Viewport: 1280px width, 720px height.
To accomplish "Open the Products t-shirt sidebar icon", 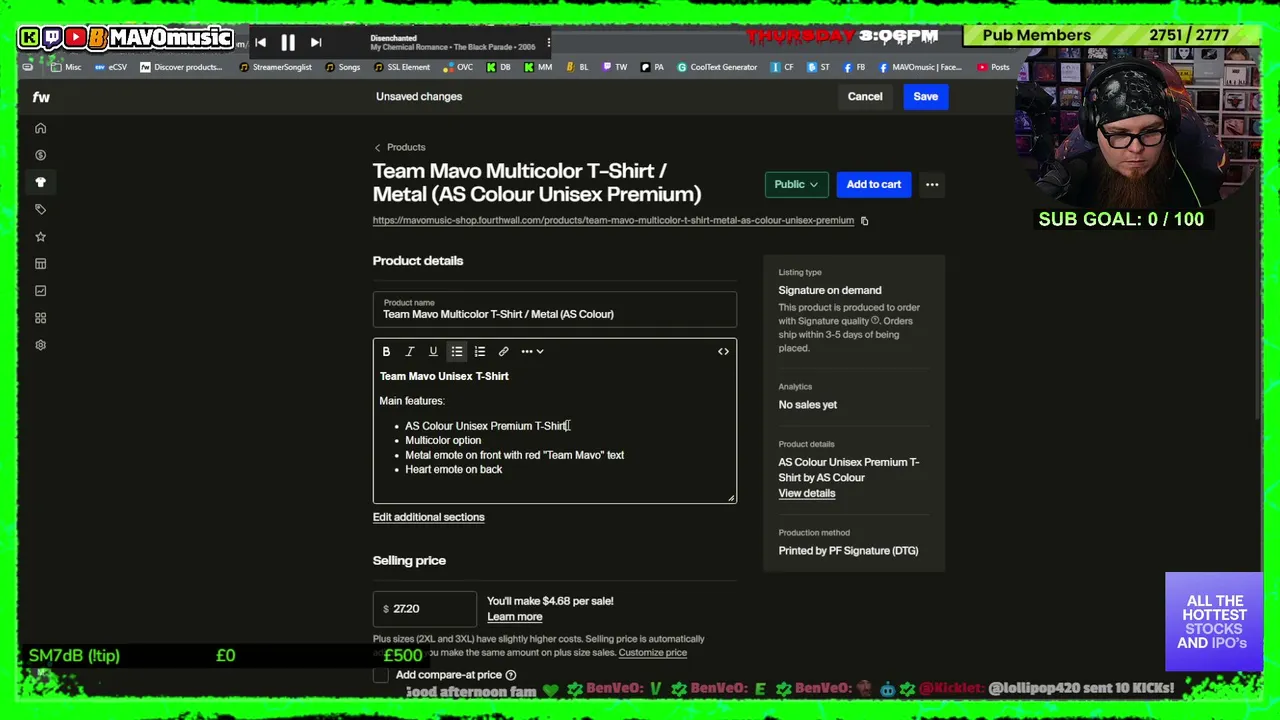I will click(41, 182).
